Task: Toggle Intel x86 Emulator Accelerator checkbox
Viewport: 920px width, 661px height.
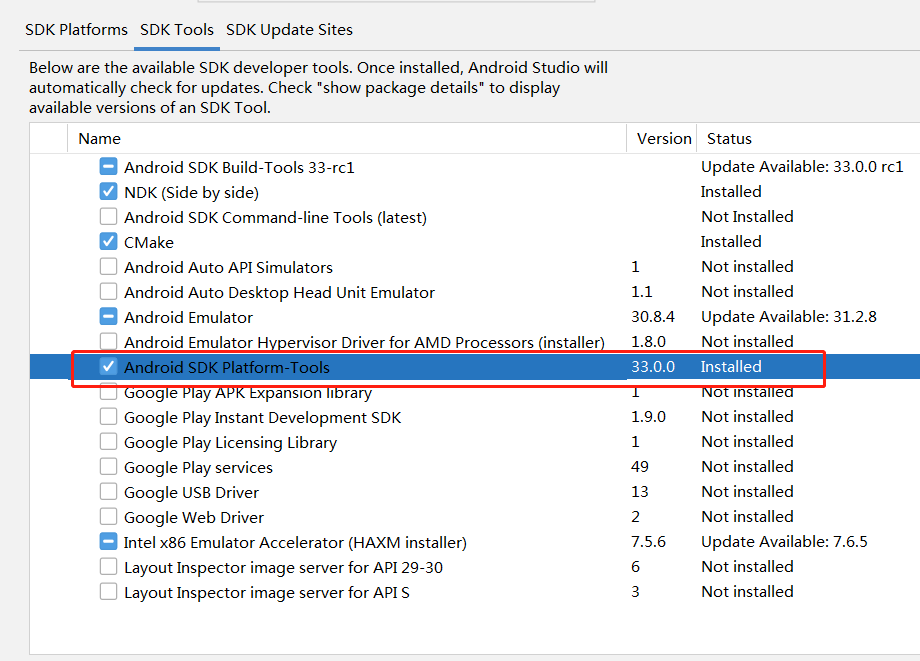Action: pyautogui.click(x=108, y=541)
